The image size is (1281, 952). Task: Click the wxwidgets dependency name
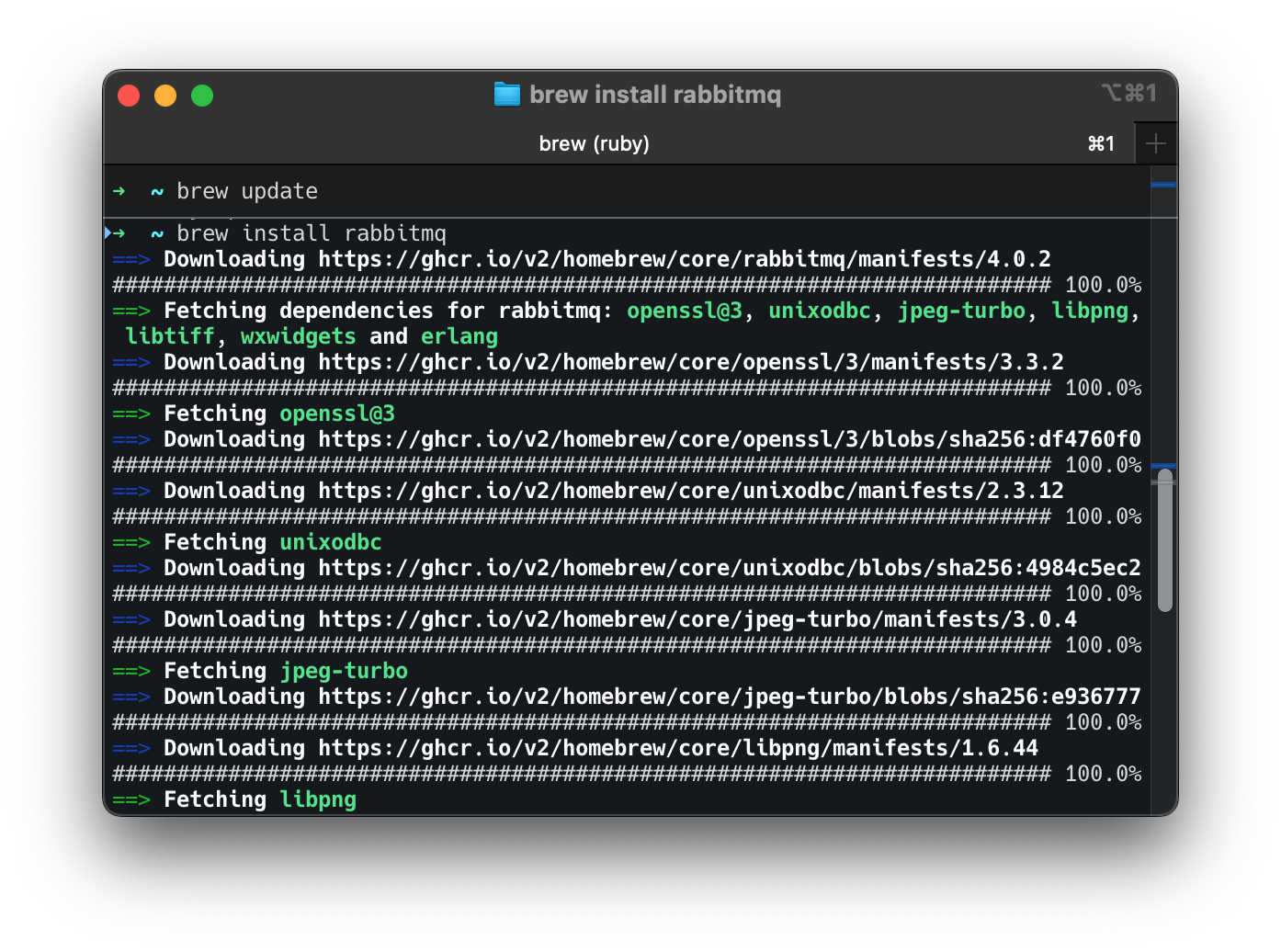tap(298, 336)
